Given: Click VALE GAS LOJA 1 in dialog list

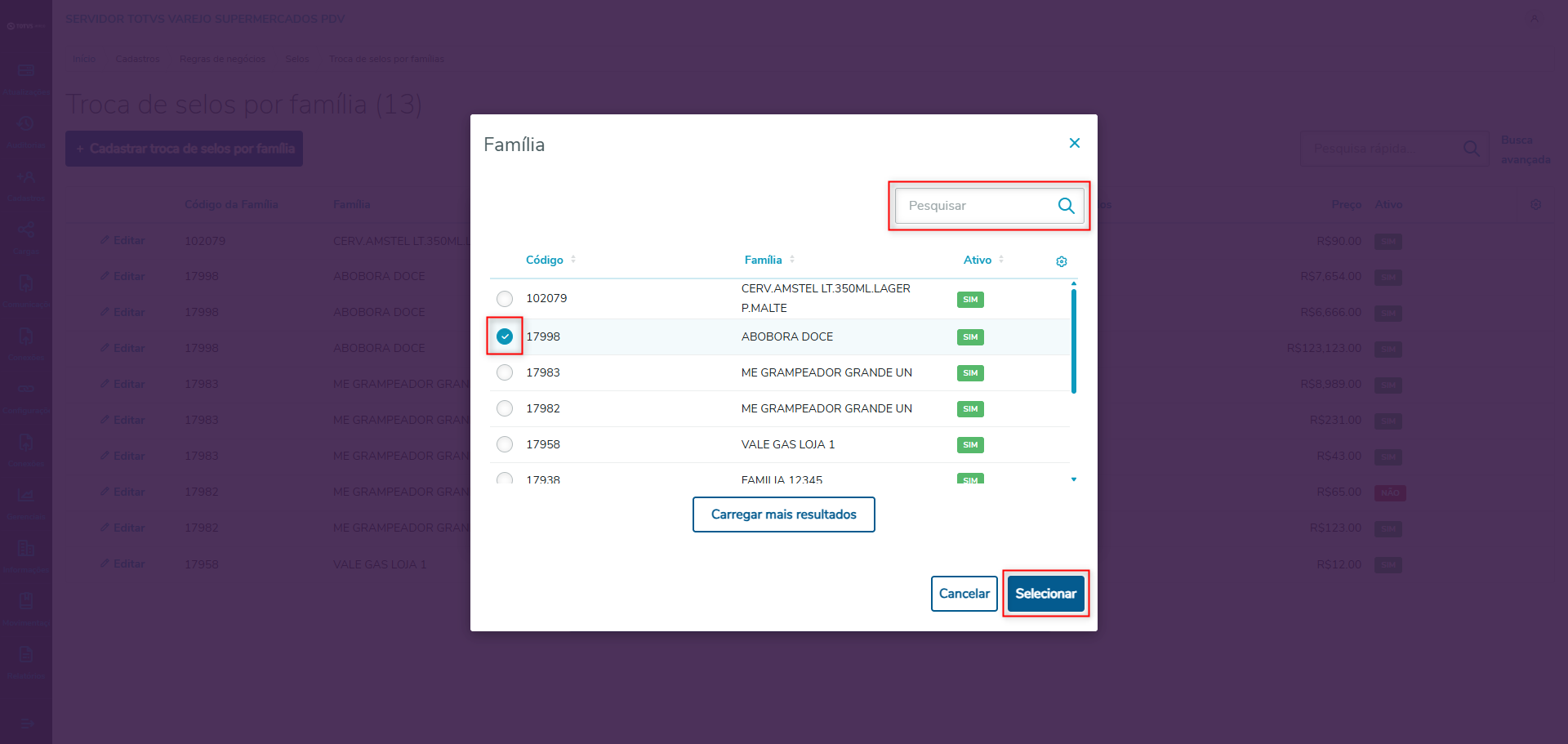Looking at the screenshot, I should coord(788,444).
